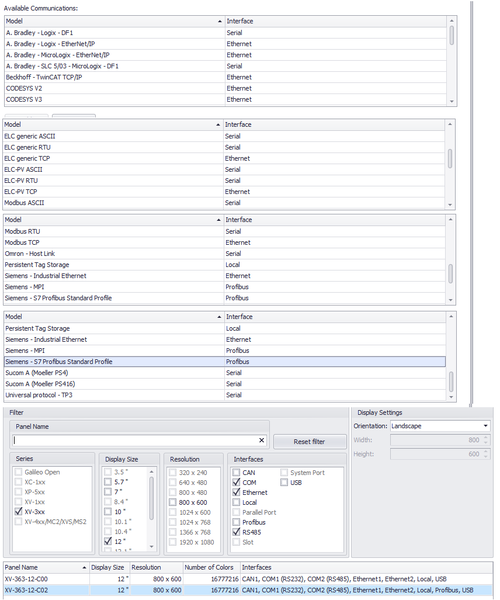The height and width of the screenshot is (600, 500).
Task: Enable the 5.7" display size checkbox
Action: pyautogui.click(x=108, y=482)
